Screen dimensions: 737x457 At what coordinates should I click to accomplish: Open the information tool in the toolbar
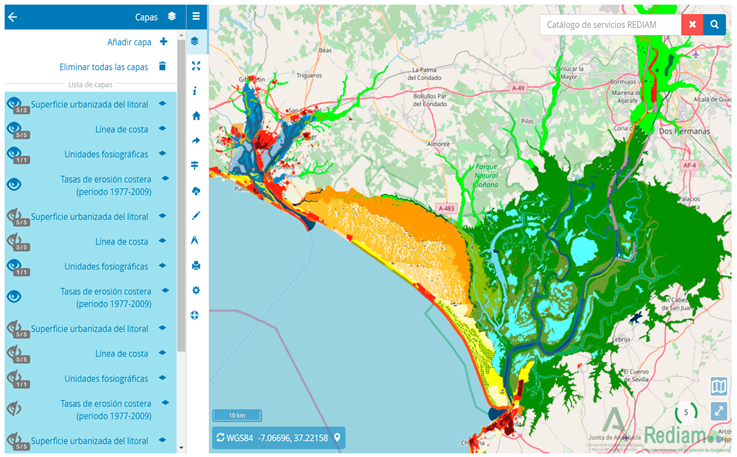pos(196,91)
